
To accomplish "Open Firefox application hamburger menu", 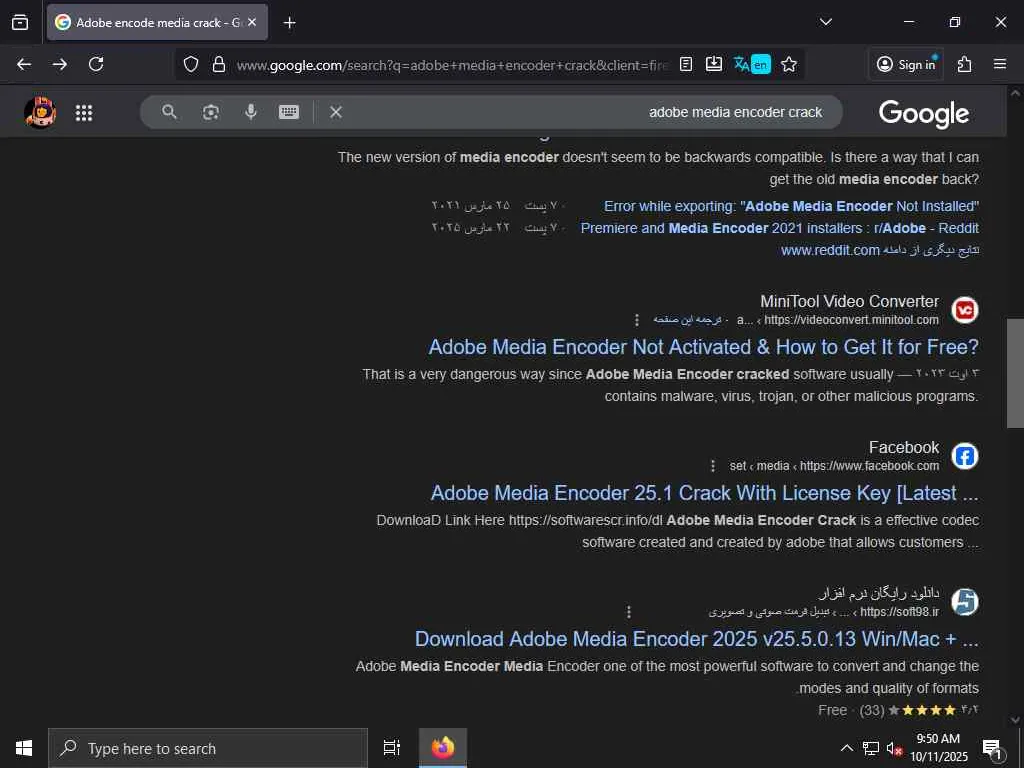I will [1000, 64].
